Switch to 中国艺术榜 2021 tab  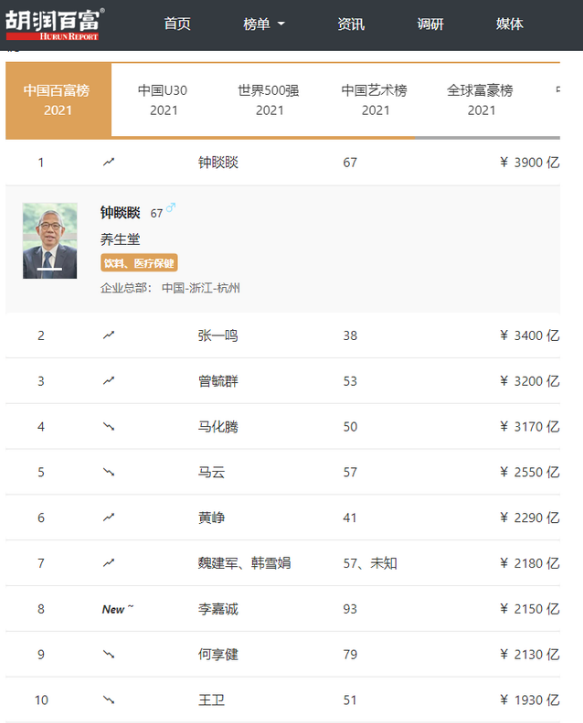pos(375,100)
